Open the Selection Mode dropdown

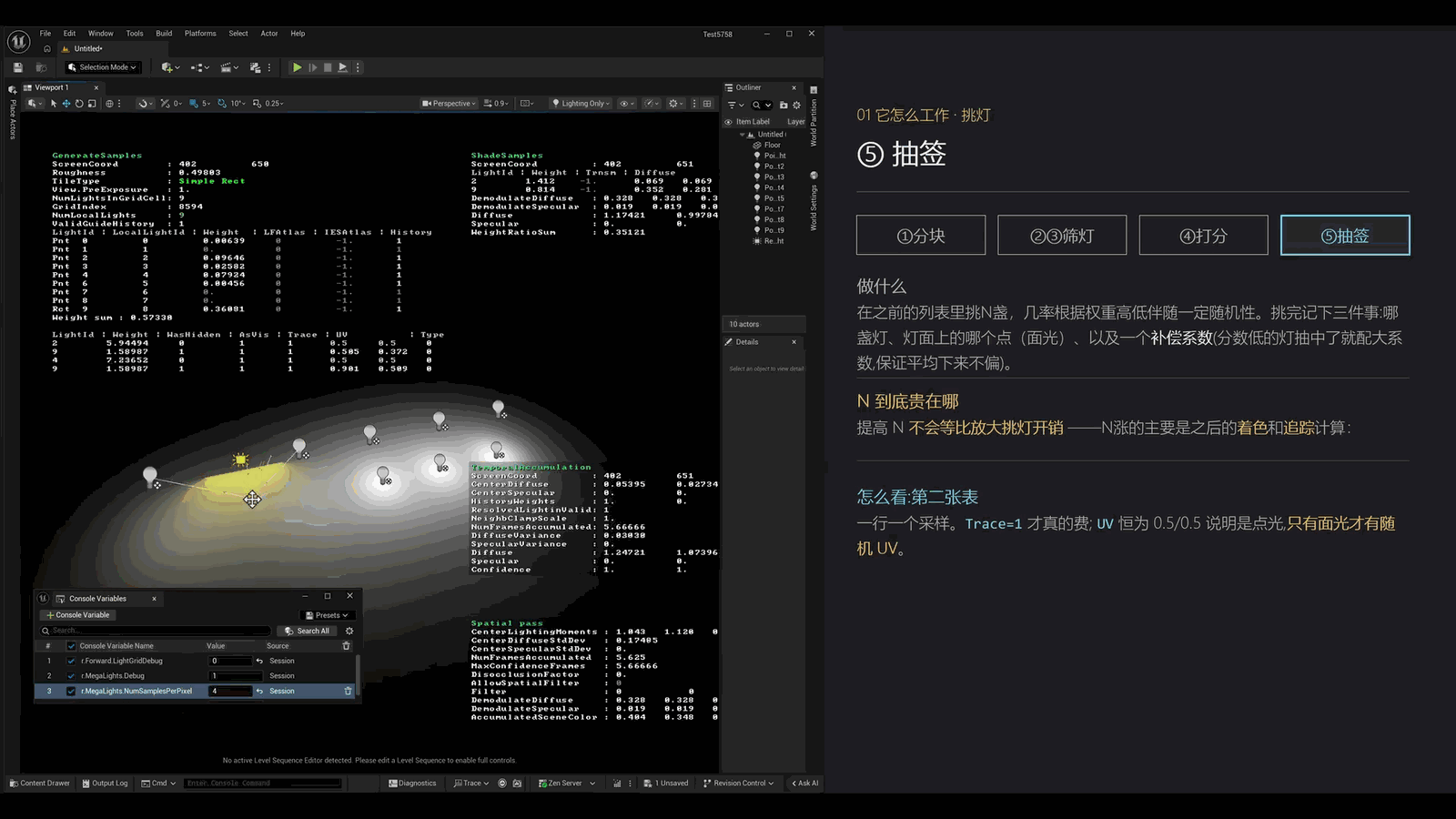102,67
